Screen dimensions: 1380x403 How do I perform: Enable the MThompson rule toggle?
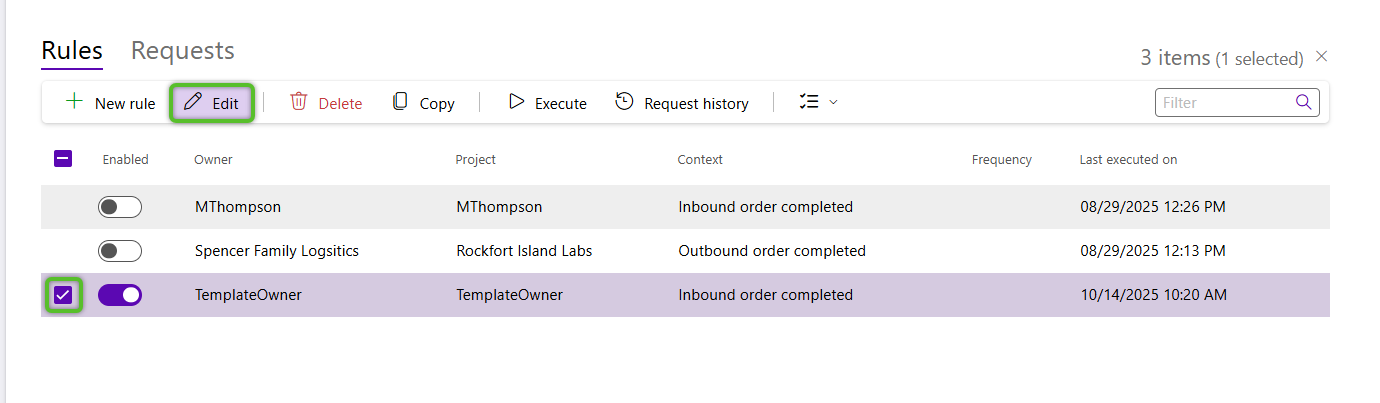[120, 207]
